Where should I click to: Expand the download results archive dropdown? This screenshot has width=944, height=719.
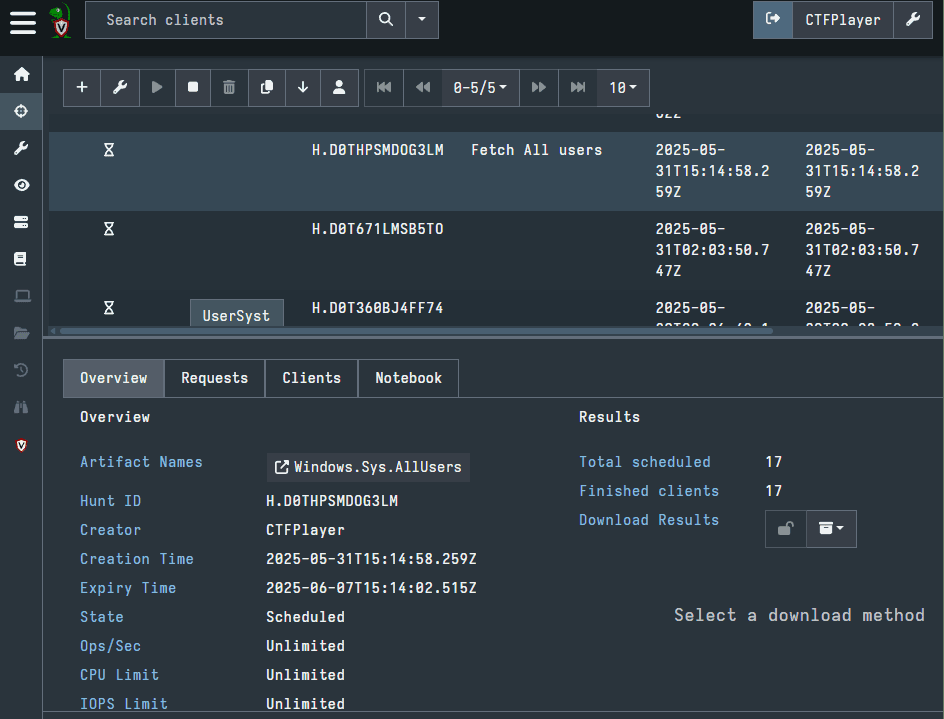coord(831,529)
